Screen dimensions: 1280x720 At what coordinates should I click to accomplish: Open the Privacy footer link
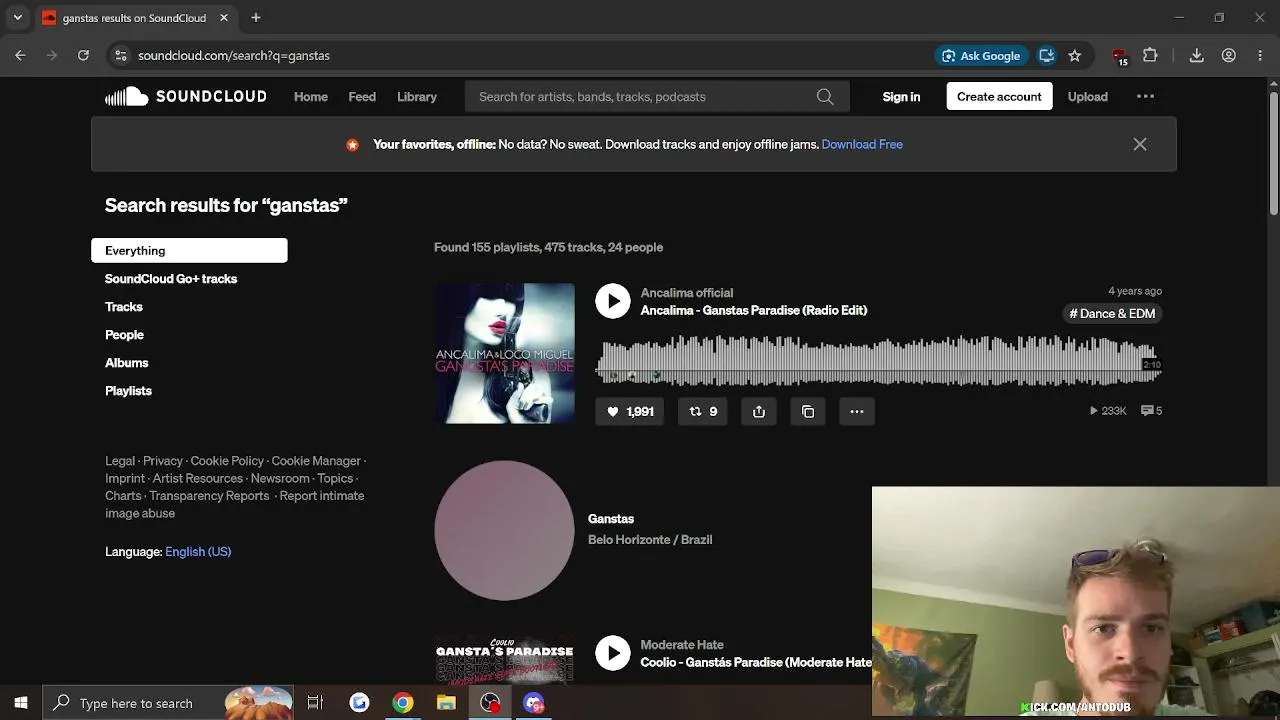tap(163, 461)
